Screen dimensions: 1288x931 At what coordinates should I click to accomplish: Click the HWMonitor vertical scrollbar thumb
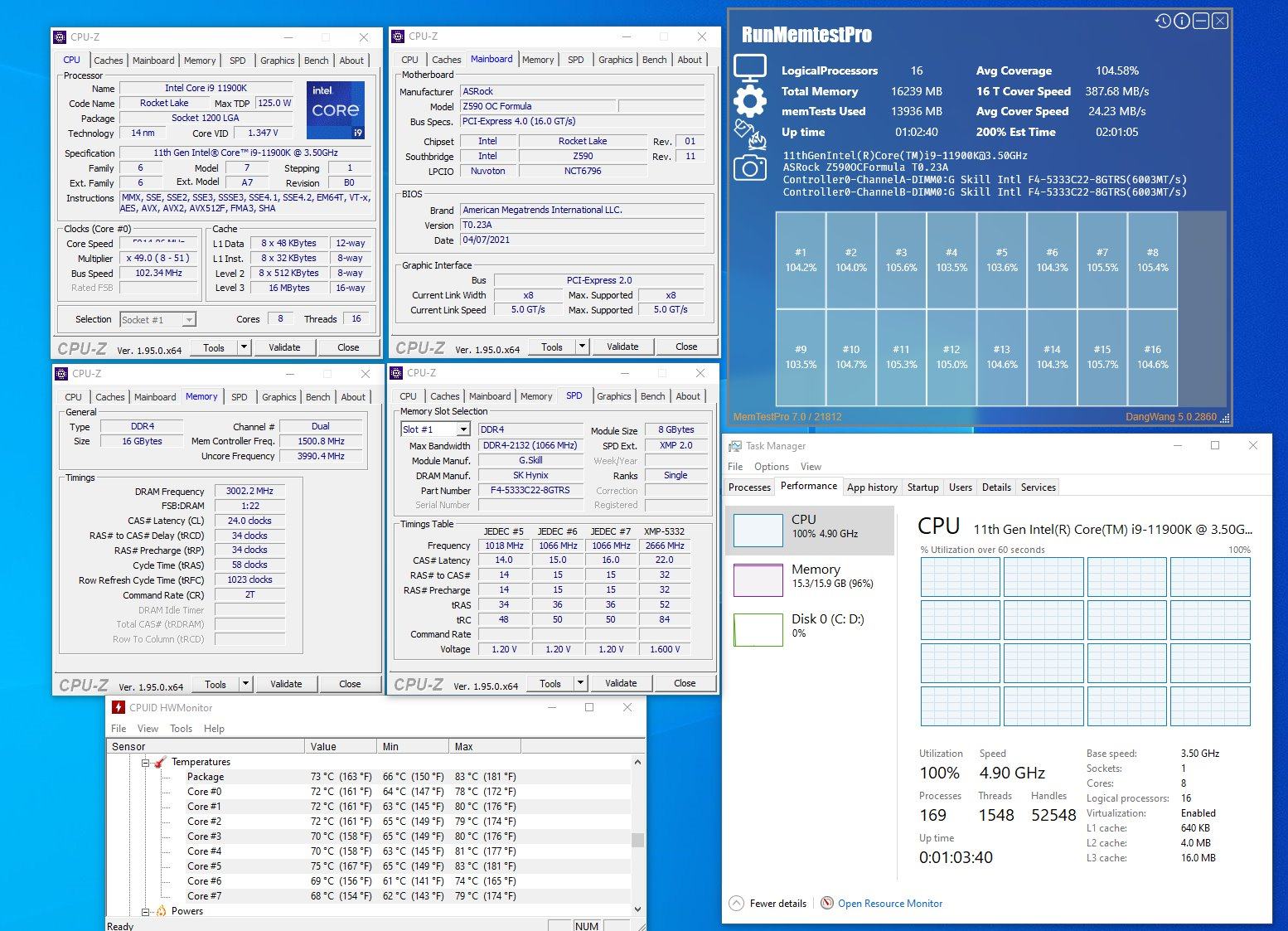(637, 840)
